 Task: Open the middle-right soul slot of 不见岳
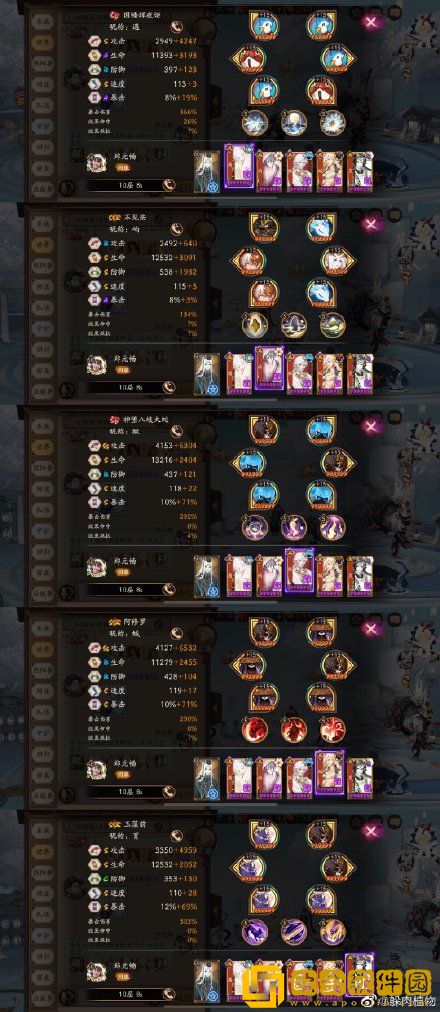click(x=339, y=259)
